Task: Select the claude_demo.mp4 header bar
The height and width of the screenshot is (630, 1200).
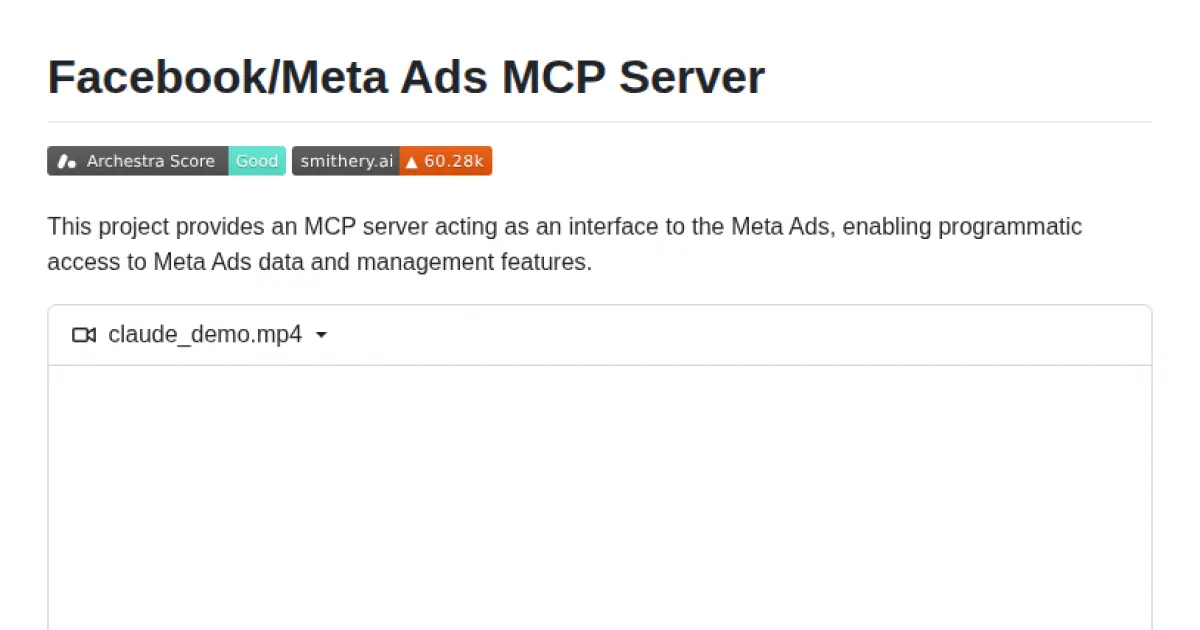Action: point(600,335)
